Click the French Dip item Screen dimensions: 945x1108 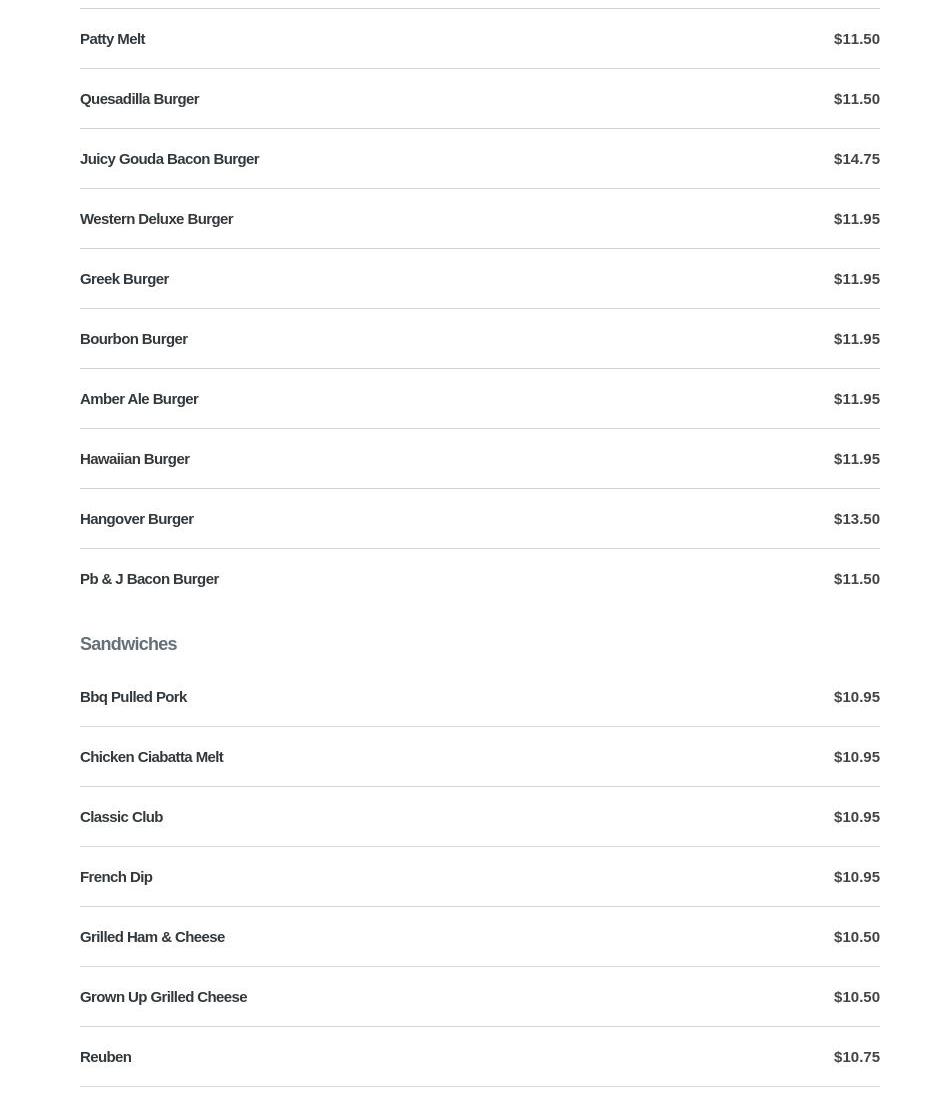point(116,877)
